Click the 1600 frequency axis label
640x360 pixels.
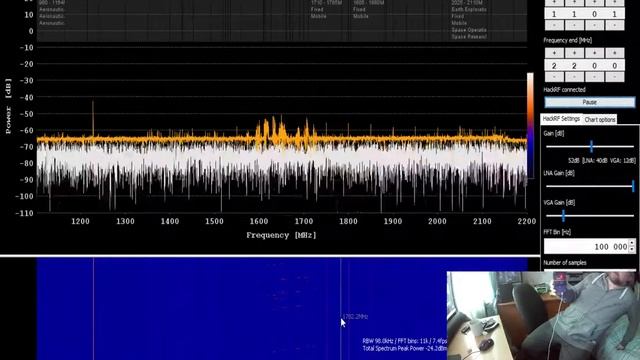pos(259,221)
